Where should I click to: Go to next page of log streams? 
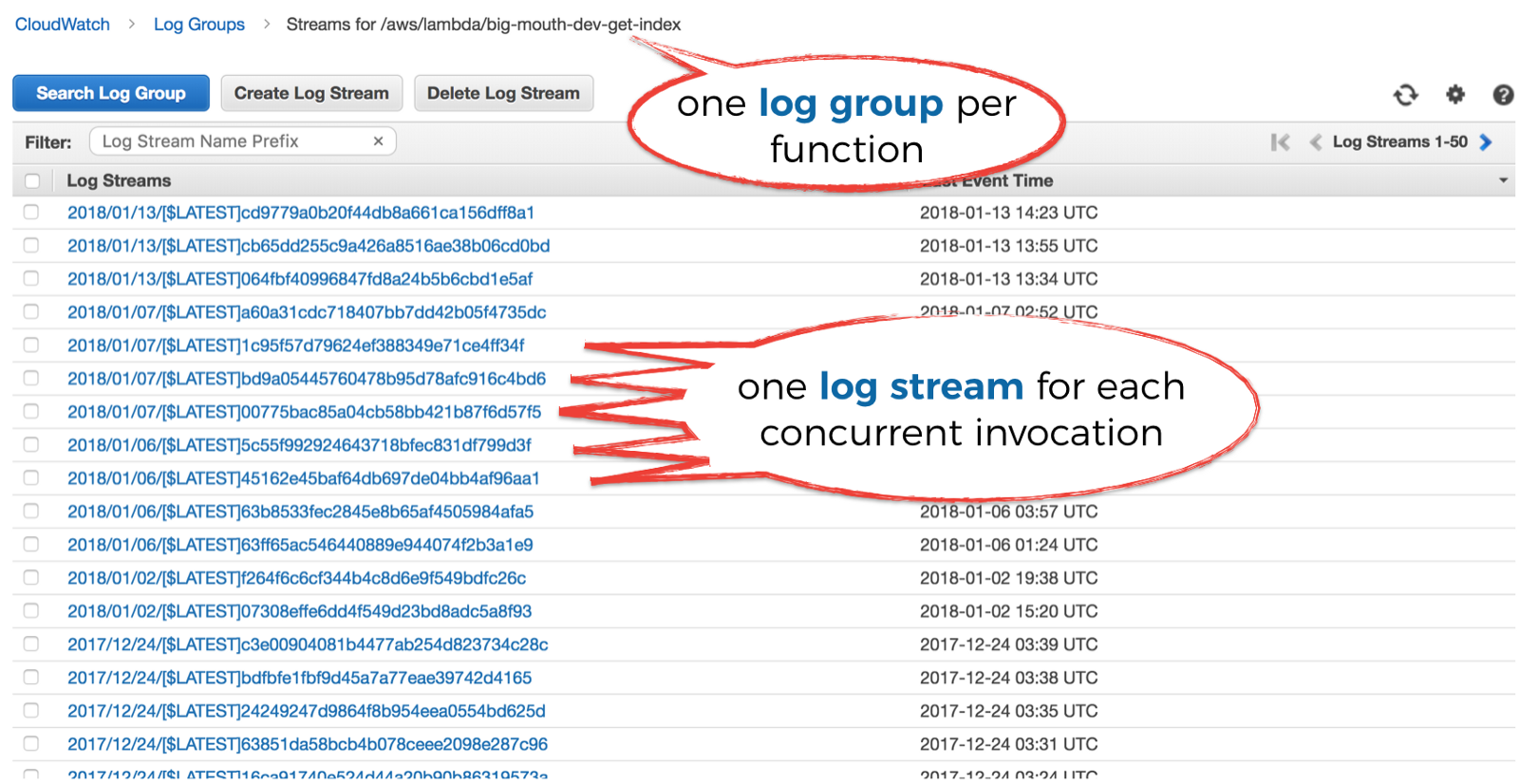pos(1486,142)
